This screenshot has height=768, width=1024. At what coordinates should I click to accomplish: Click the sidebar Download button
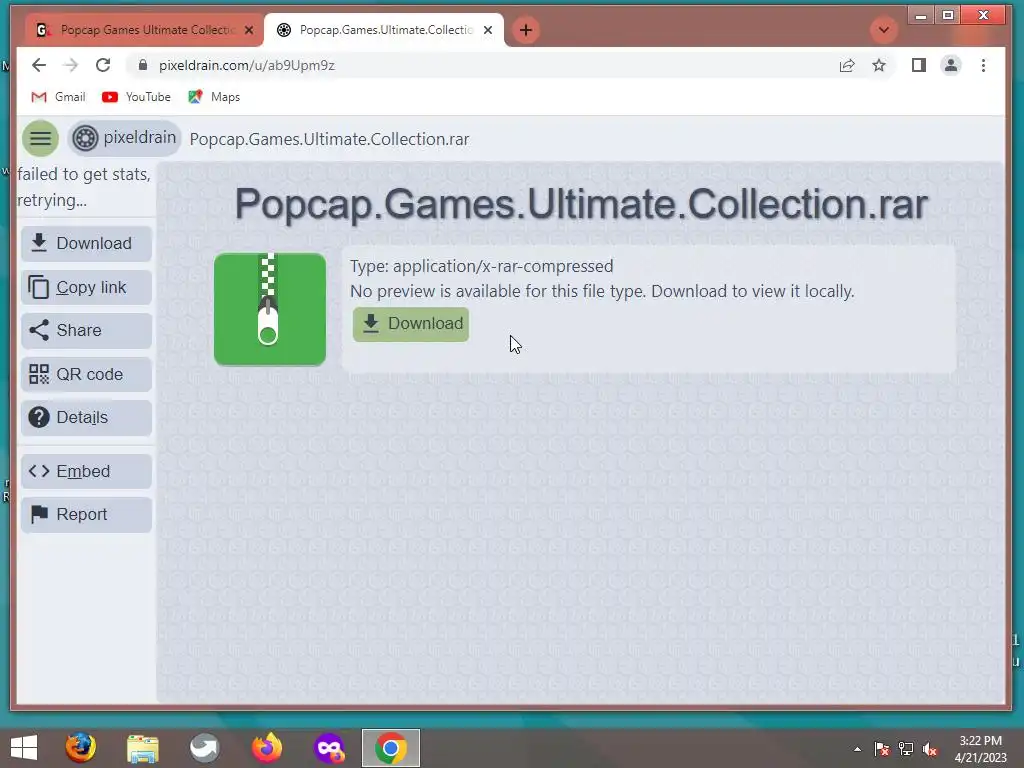tap(86, 244)
